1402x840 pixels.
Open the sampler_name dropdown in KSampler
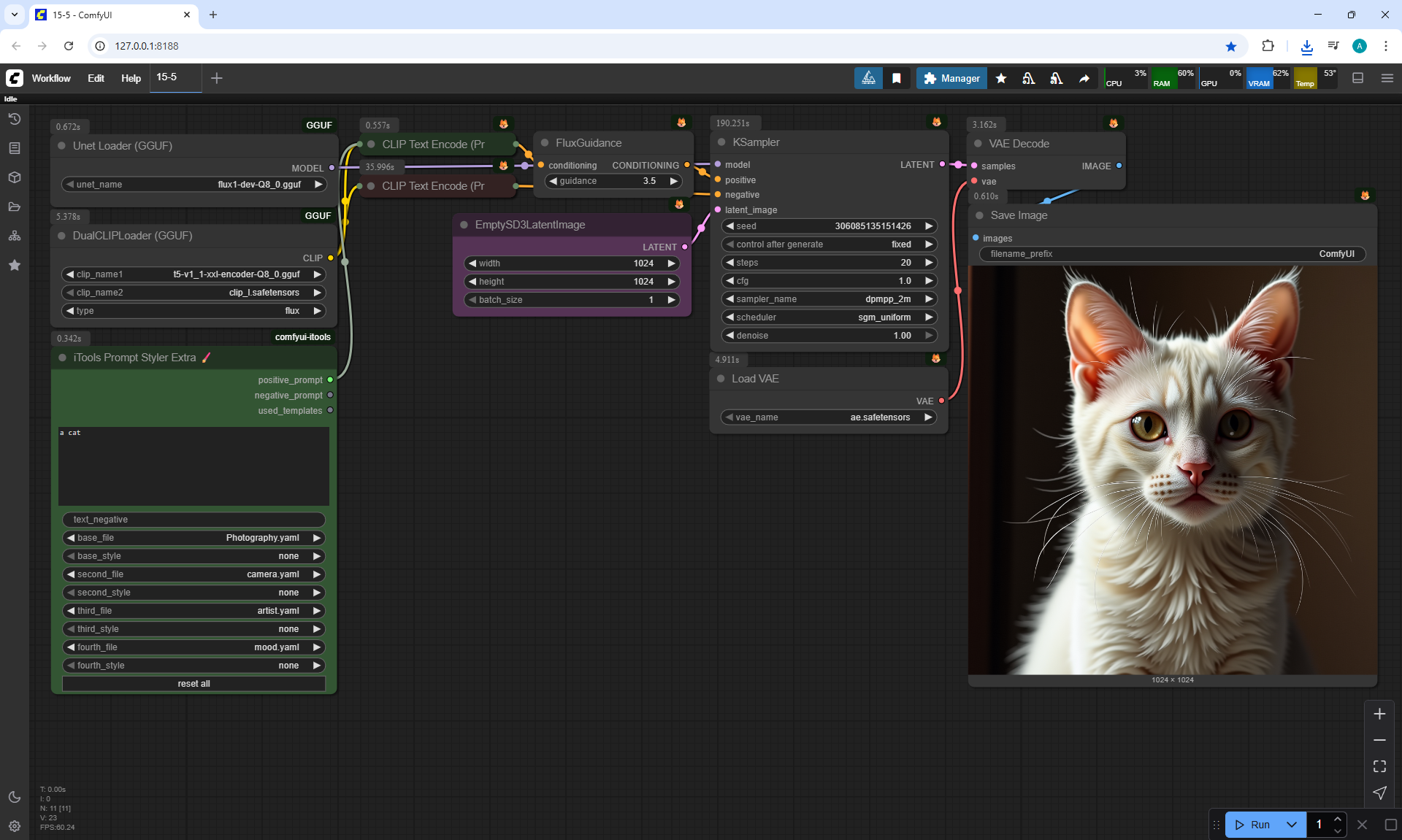point(829,299)
